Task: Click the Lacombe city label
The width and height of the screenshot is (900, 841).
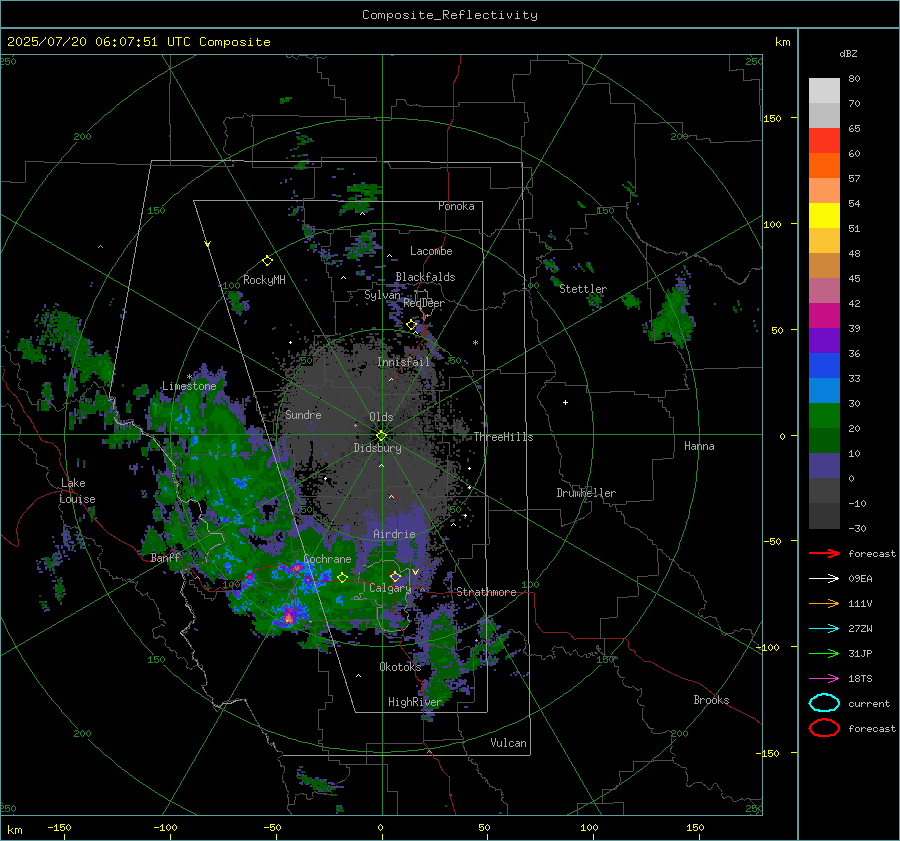Action: pos(431,251)
